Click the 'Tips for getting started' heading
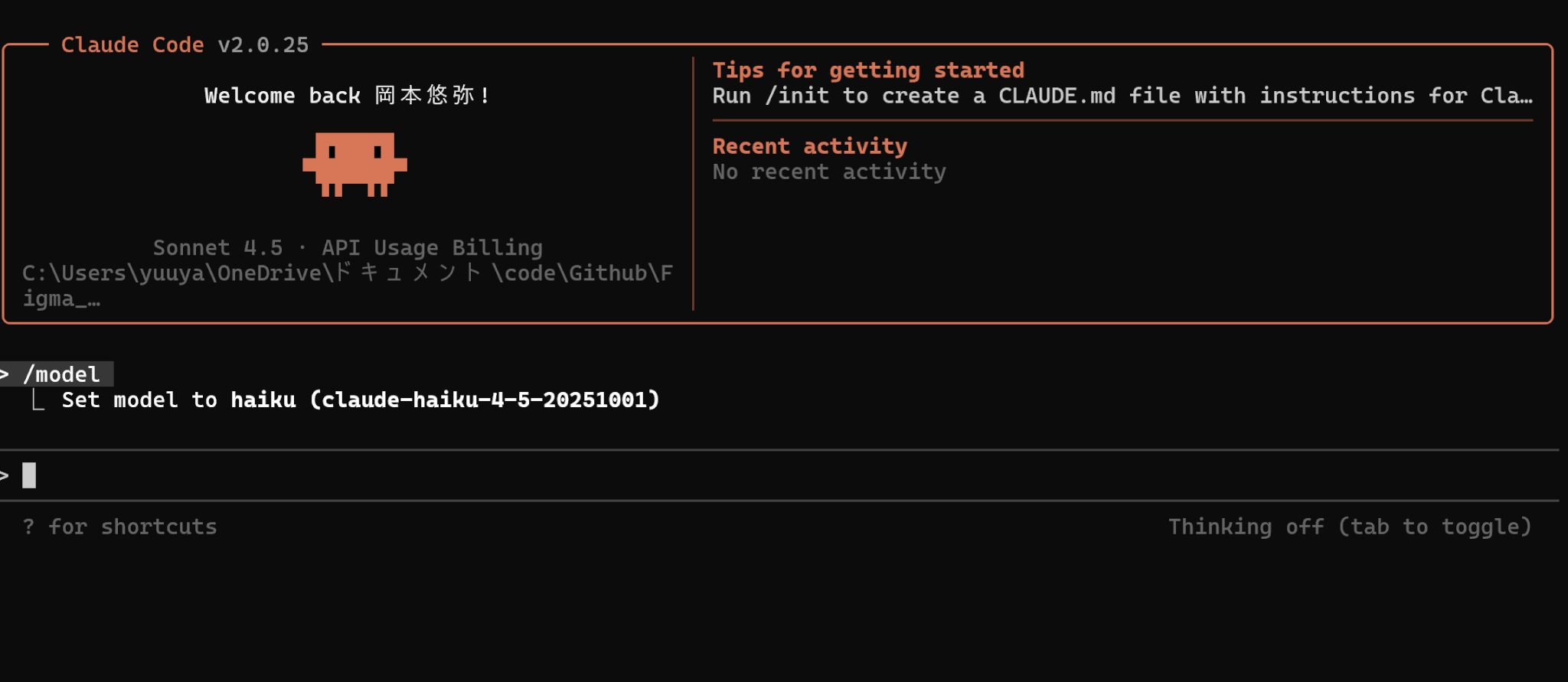1568x682 pixels. 868,70
